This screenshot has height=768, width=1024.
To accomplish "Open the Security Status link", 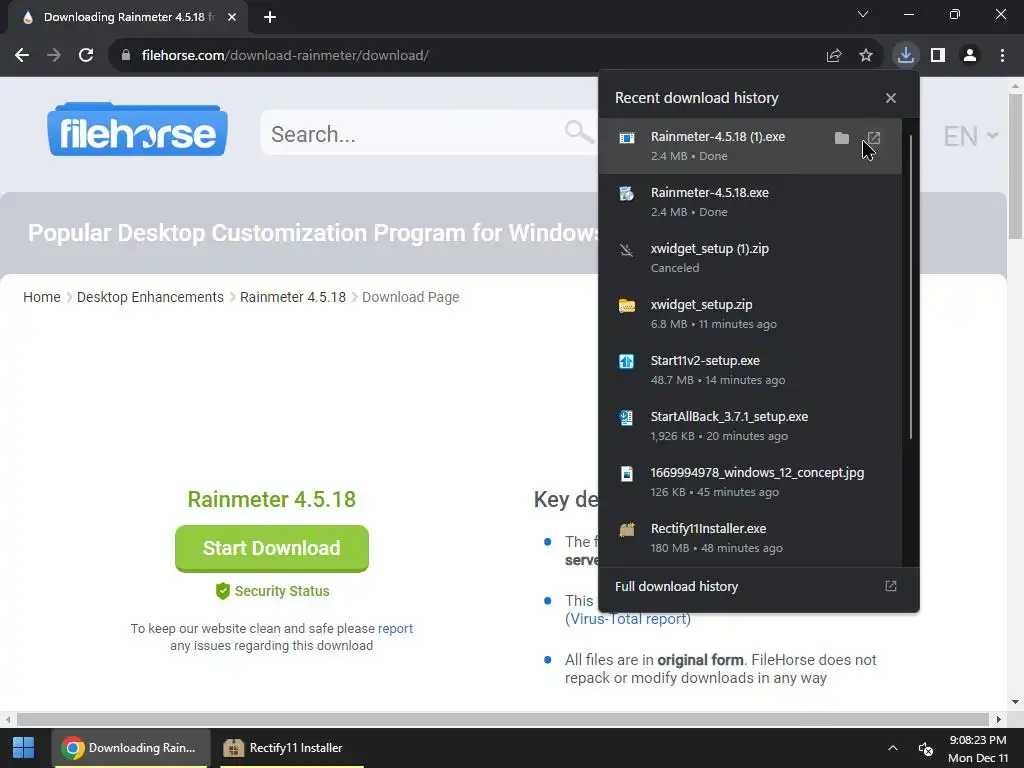I will (272, 591).
